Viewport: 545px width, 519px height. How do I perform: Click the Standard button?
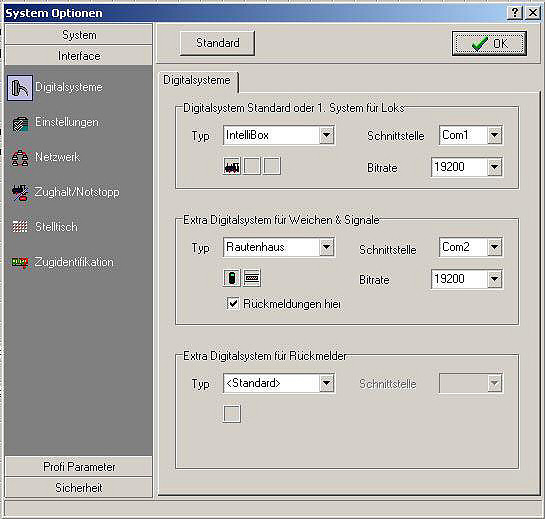coord(218,43)
